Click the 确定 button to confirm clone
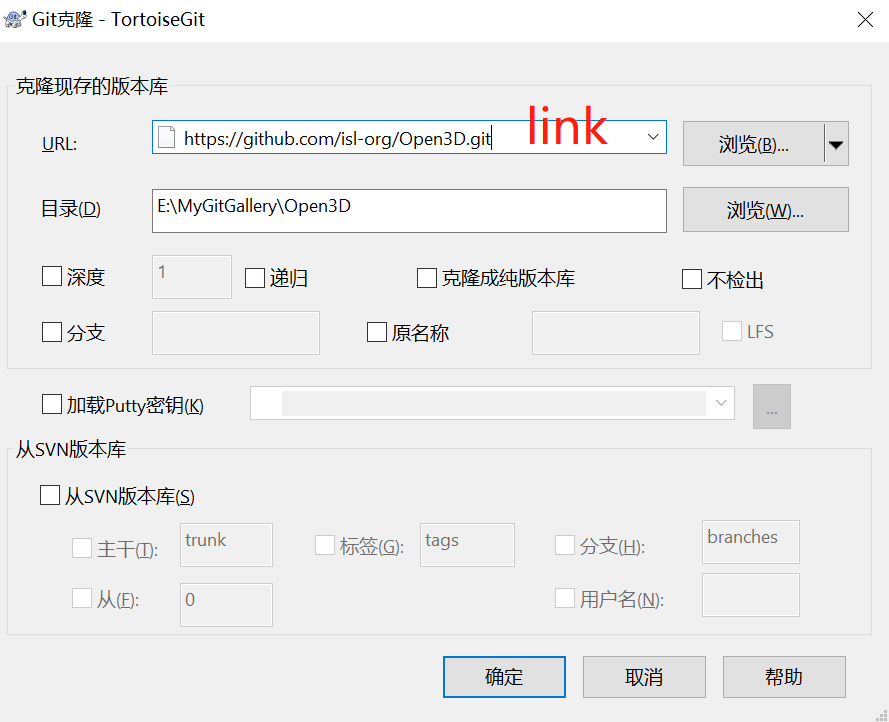The width and height of the screenshot is (889, 722). 504,677
